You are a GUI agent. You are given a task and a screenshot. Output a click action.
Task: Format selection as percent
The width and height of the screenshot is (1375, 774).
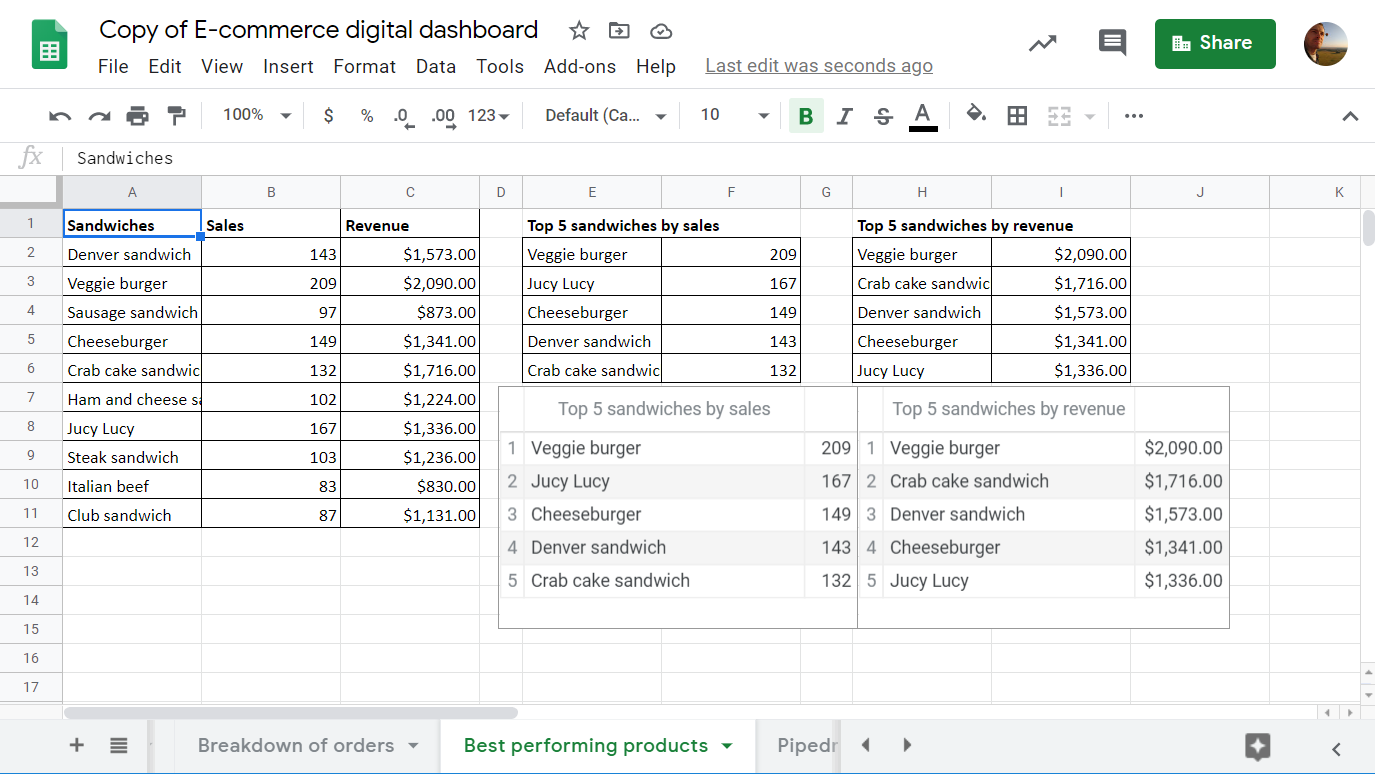point(366,115)
